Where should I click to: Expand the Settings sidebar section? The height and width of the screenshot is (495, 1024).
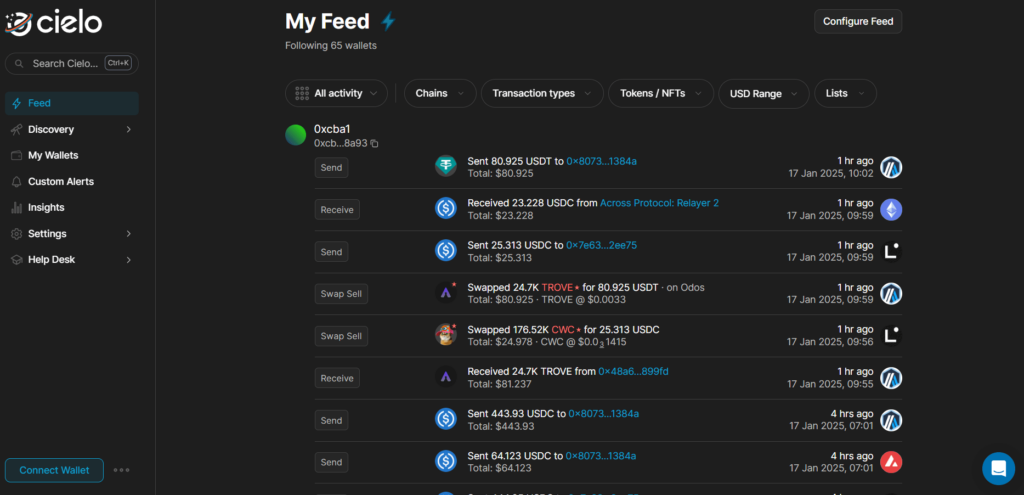(x=72, y=234)
